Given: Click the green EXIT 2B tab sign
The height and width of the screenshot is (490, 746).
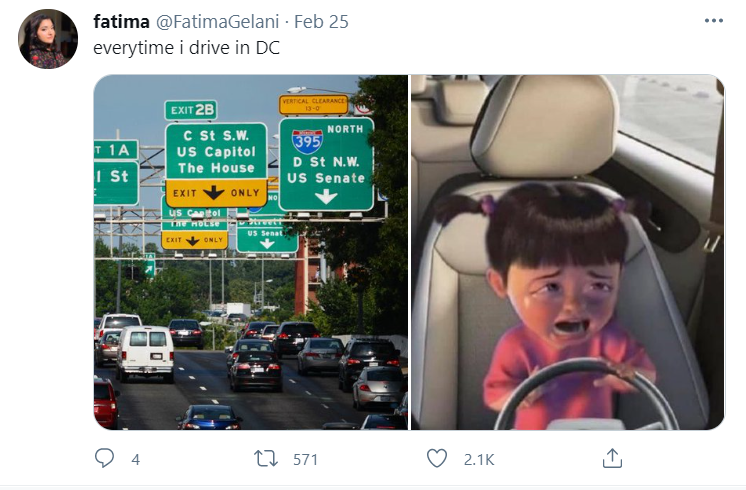Looking at the screenshot, I should click(x=190, y=110).
